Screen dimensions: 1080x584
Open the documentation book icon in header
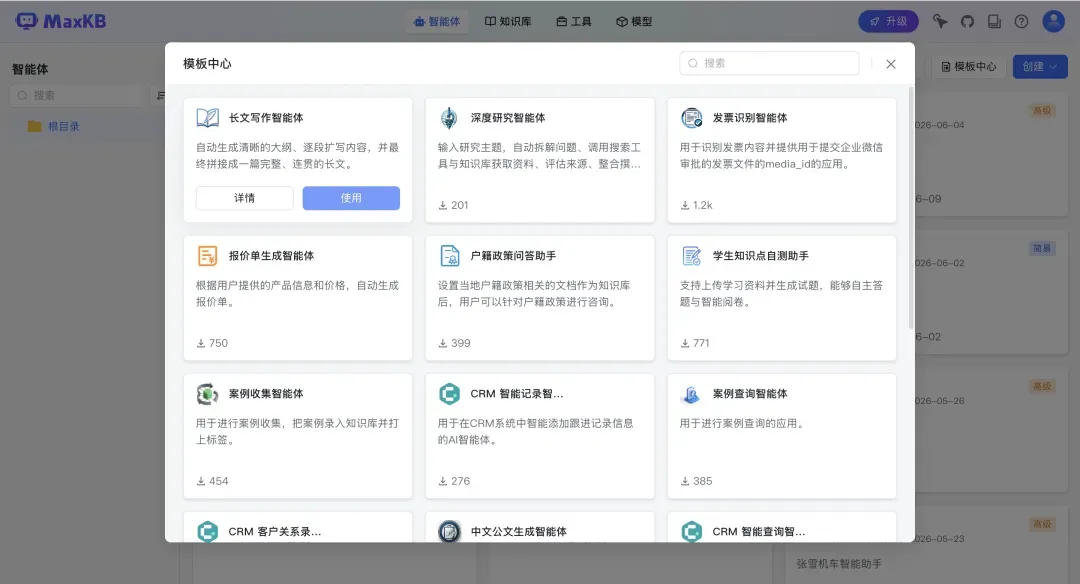point(994,21)
